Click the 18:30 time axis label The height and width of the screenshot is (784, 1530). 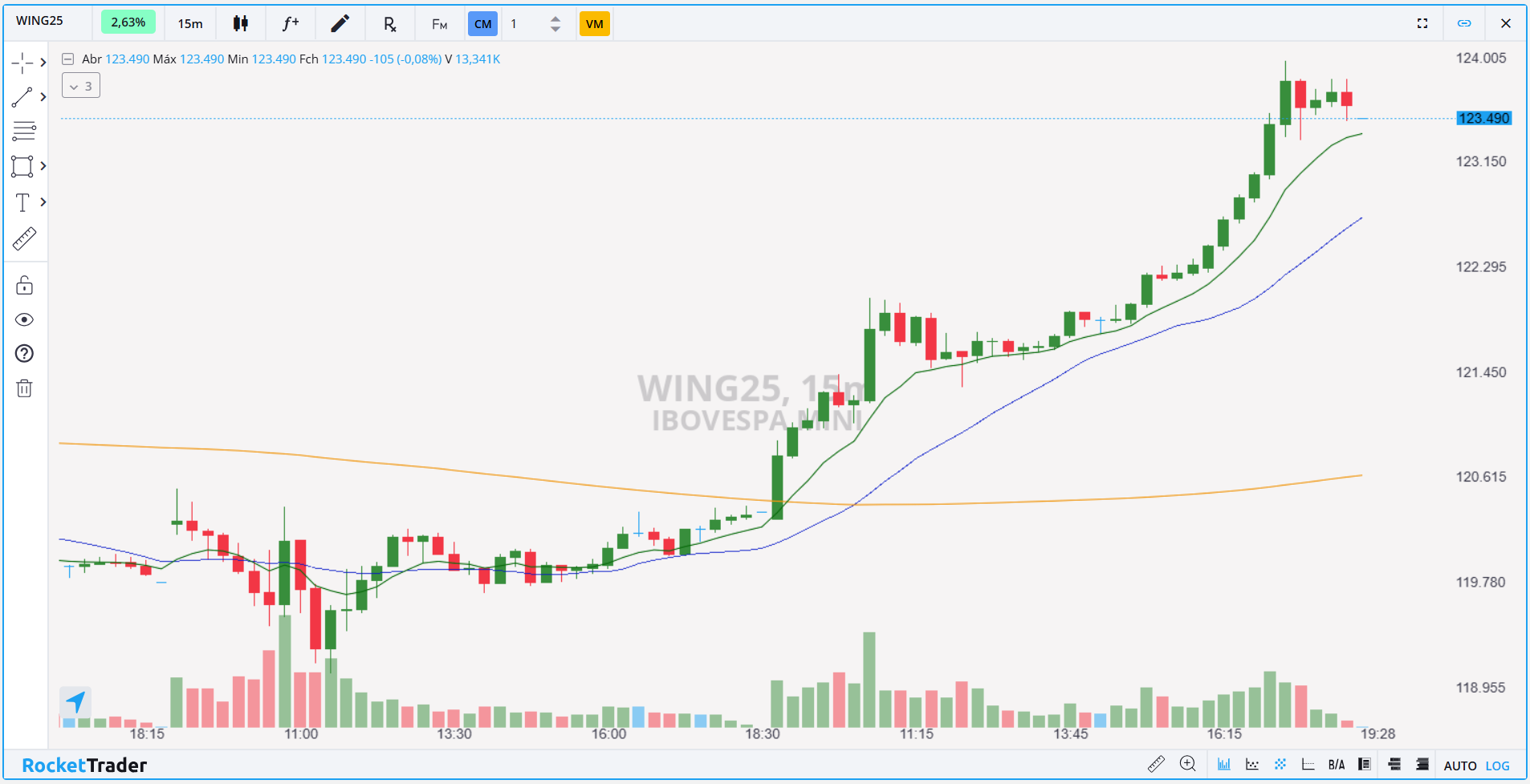(763, 733)
